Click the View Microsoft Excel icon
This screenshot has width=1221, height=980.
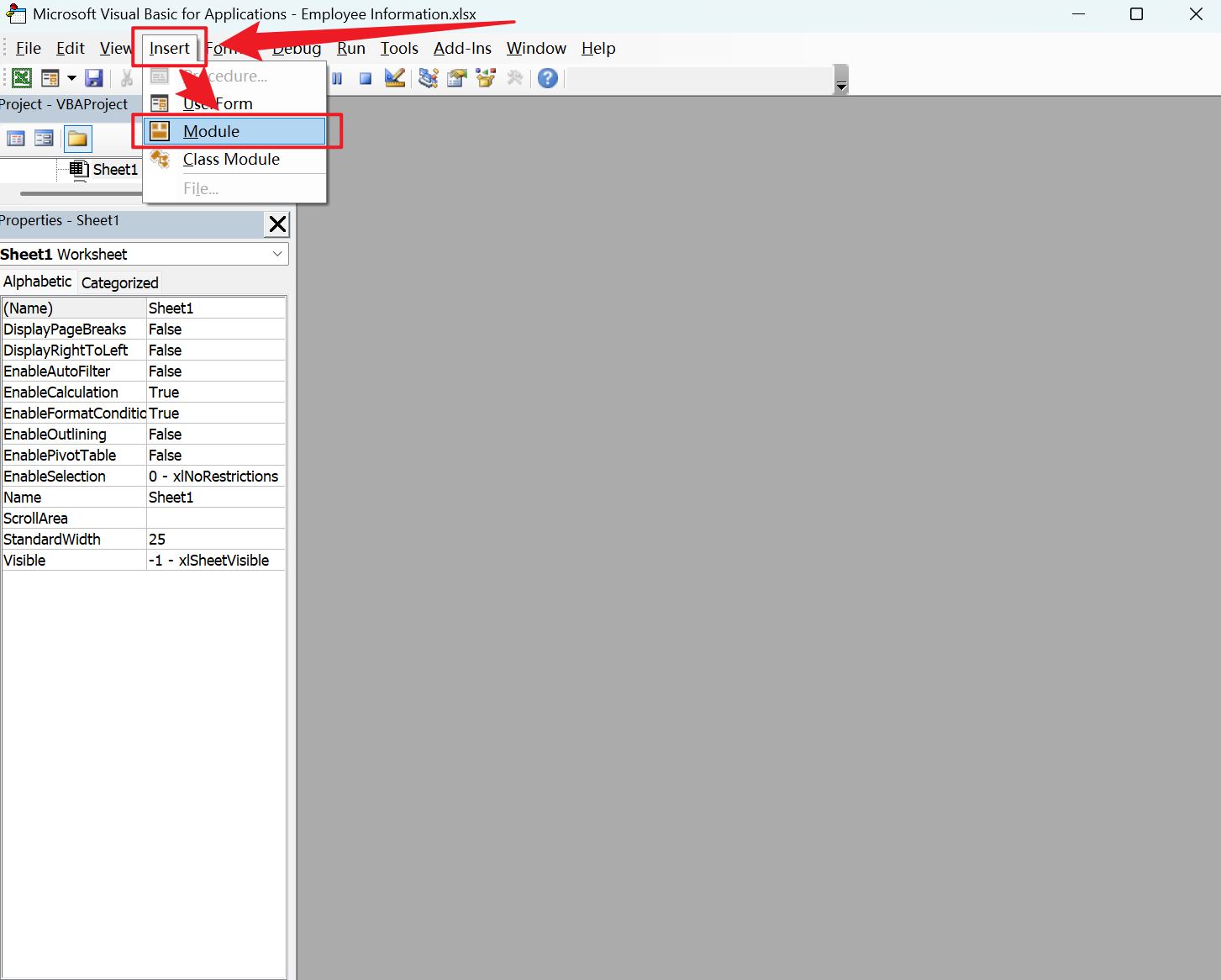(20, 78)
